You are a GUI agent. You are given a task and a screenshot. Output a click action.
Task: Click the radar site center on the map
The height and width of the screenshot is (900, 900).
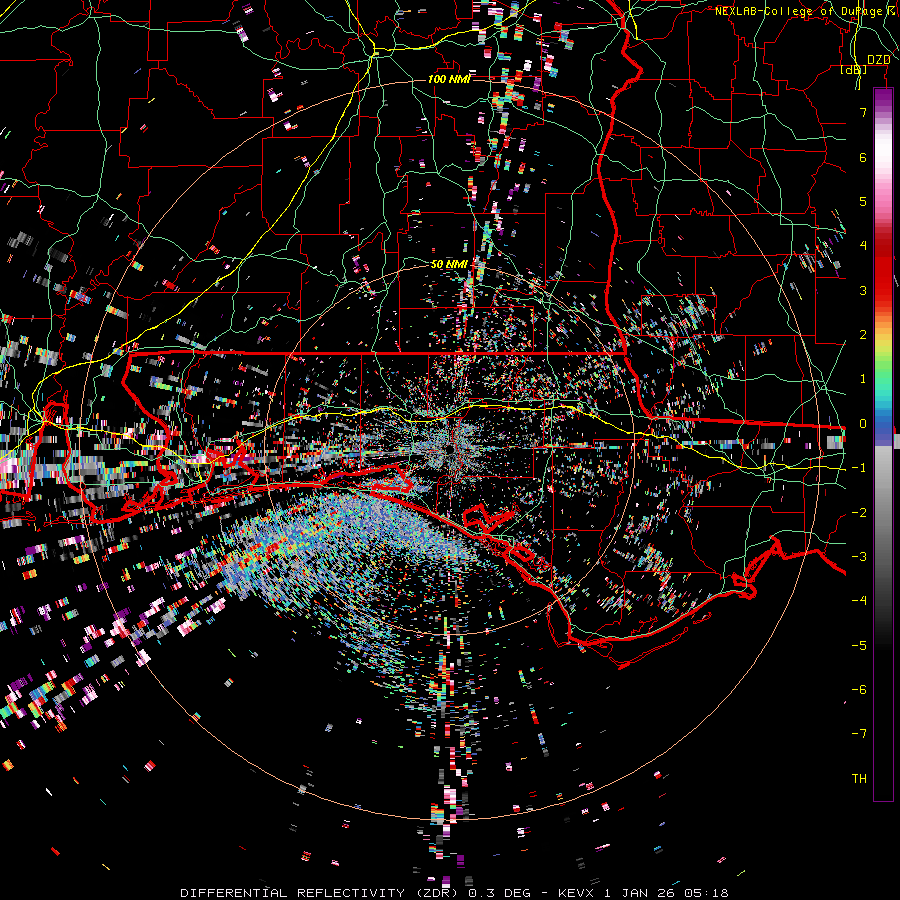449,448
